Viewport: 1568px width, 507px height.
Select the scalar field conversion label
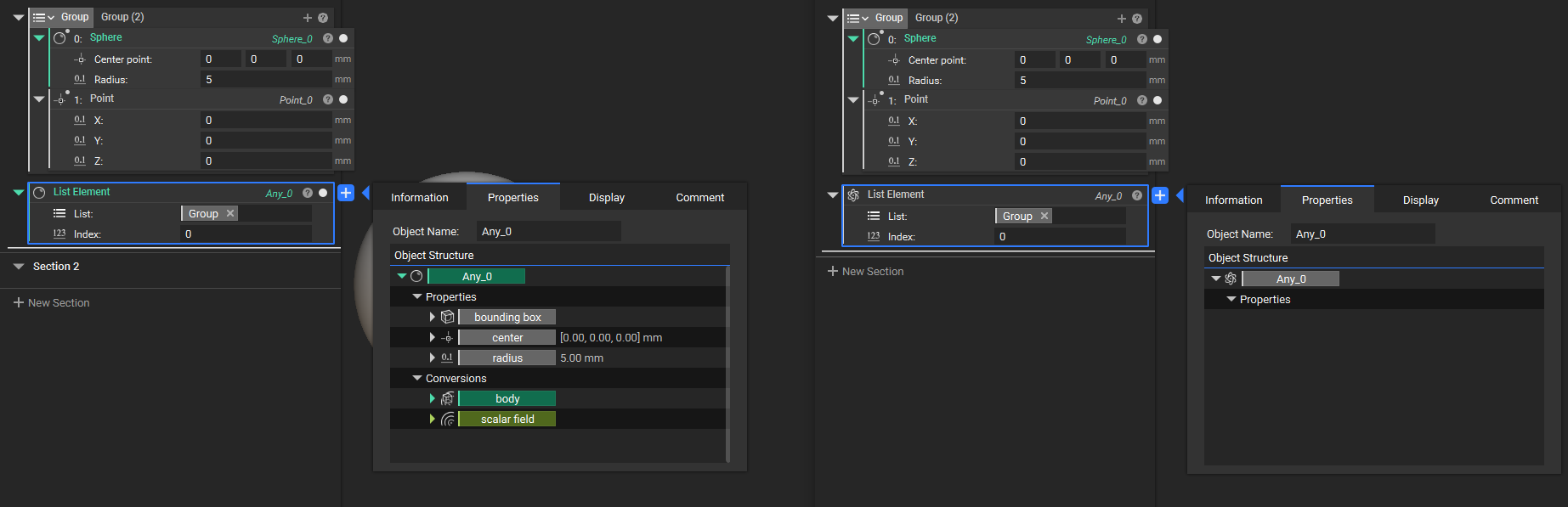pyautogui.click(x=507, y=419)
